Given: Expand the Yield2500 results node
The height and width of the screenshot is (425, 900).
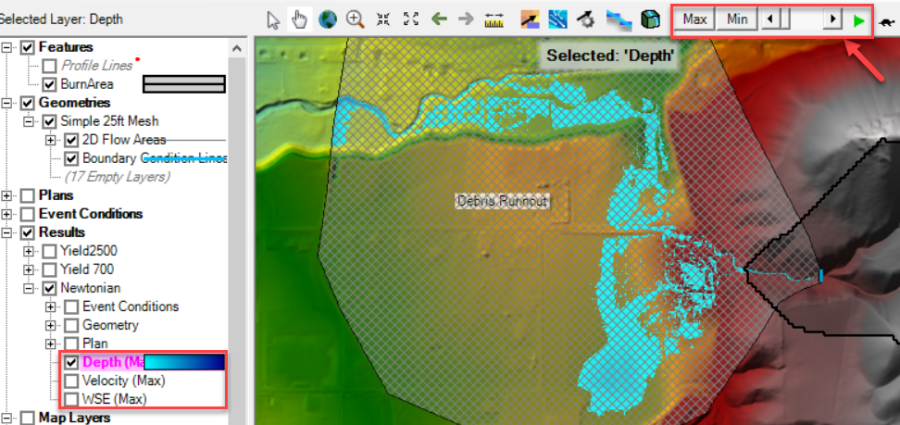Looking at the screenshot, I should pos(29,251).
